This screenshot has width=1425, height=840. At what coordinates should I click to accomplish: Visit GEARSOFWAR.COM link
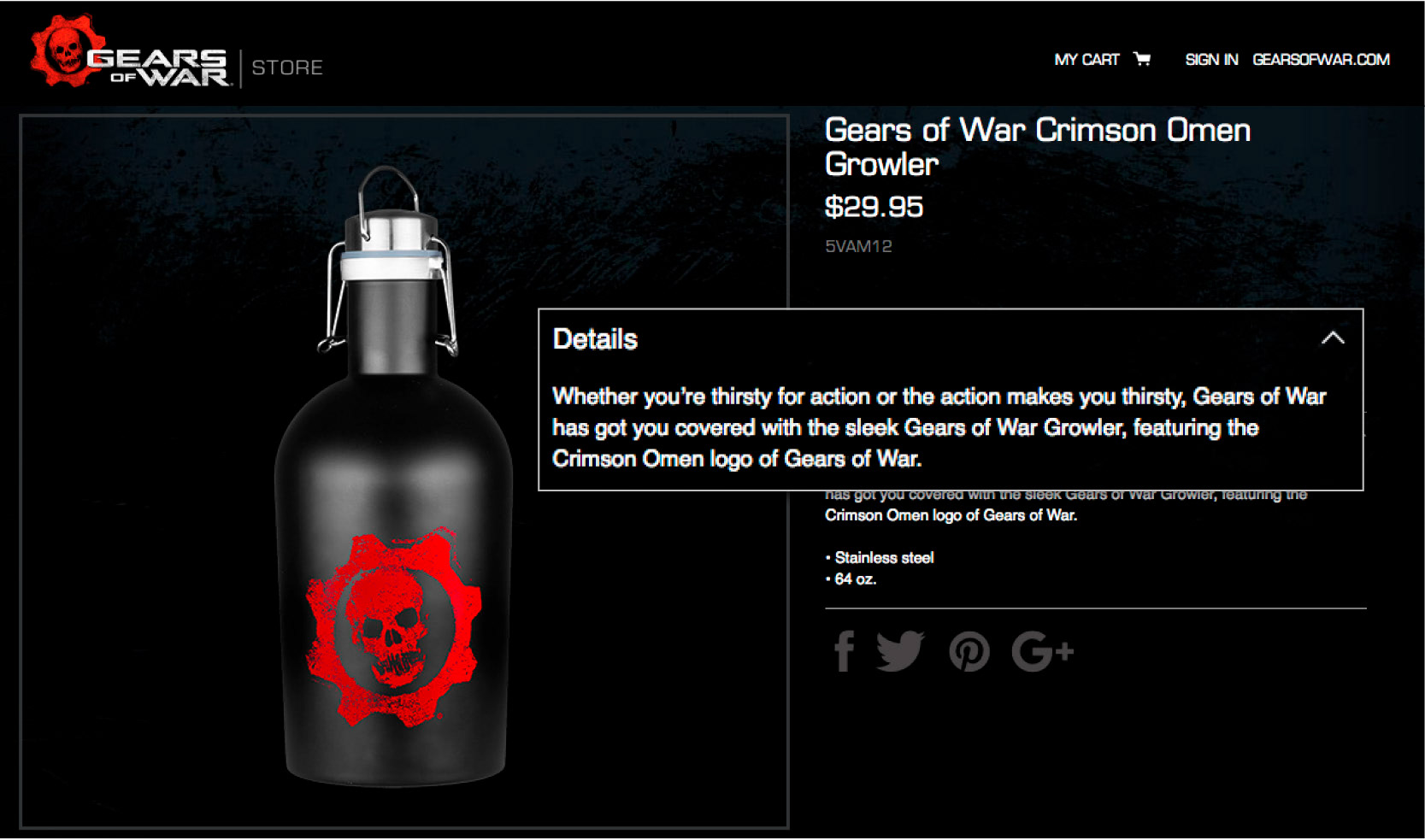tap(1321, 60)
